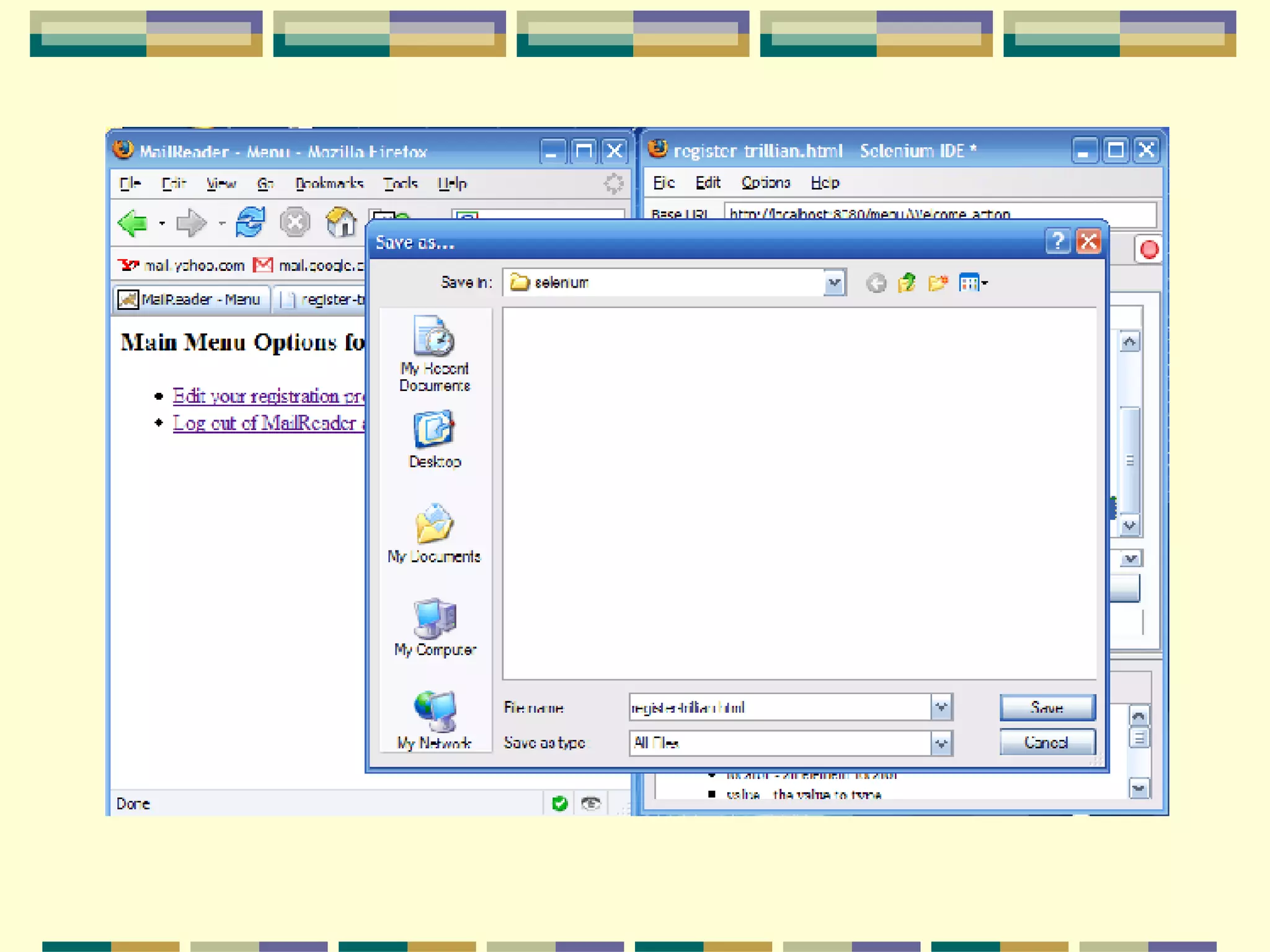Click Edit your registration profile link
The height and width of the screenshot is (952, 1270).
(x=268, y=396)
